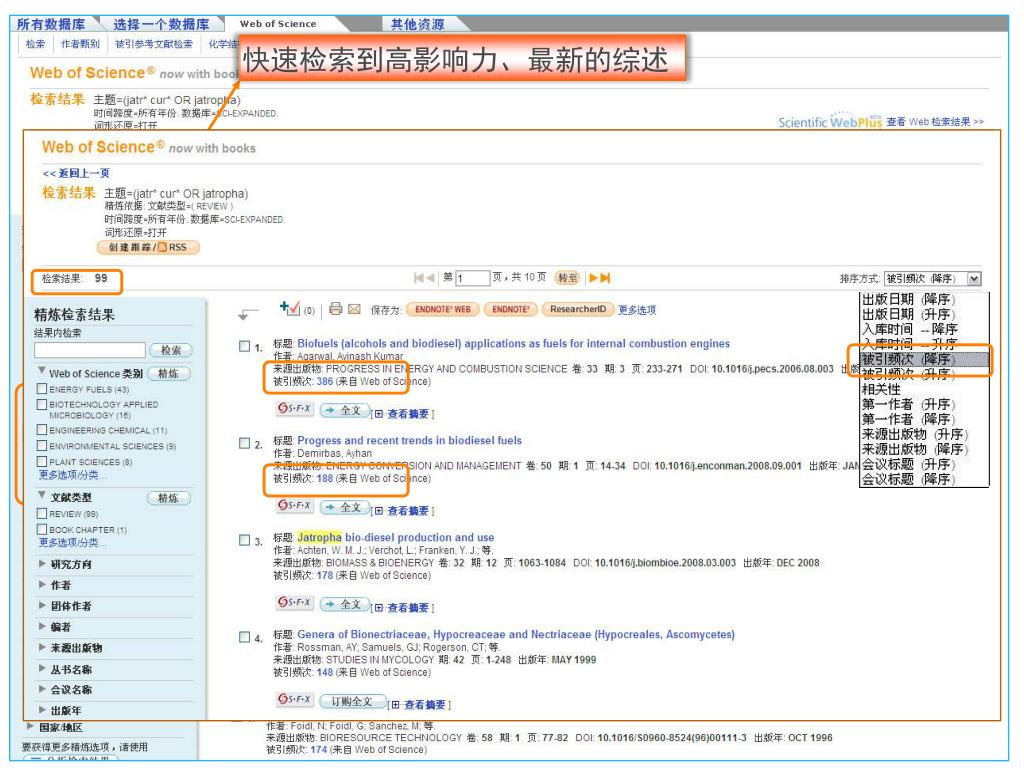The height and width of the screenshot is (768, 1024).
Task: Click 创建跟踪 / RSS button
Action: pyautogui.click(x=148, y=248)
